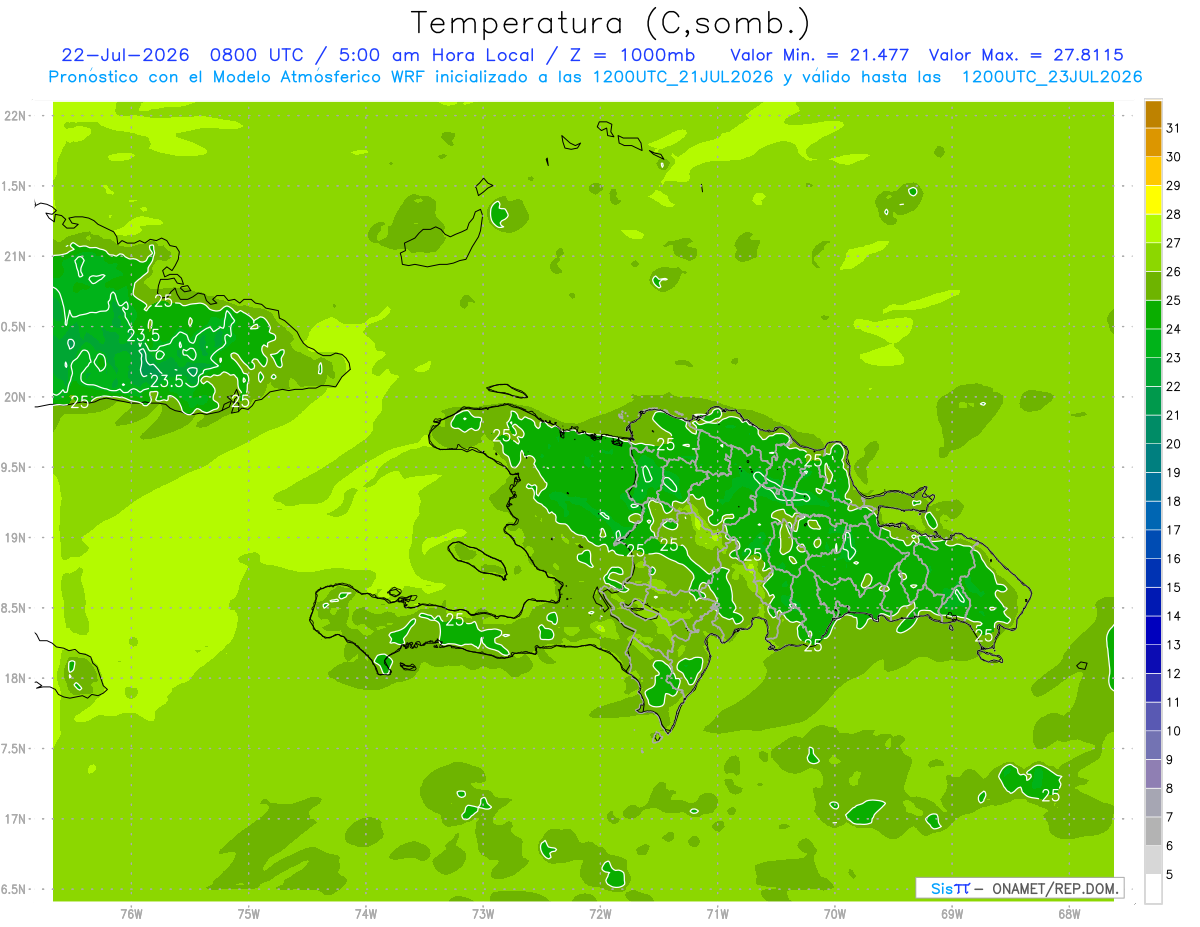1200x927 pixels.
Task: Click the color swatch above 31 on scale
Action: (x=1153, y=114)
